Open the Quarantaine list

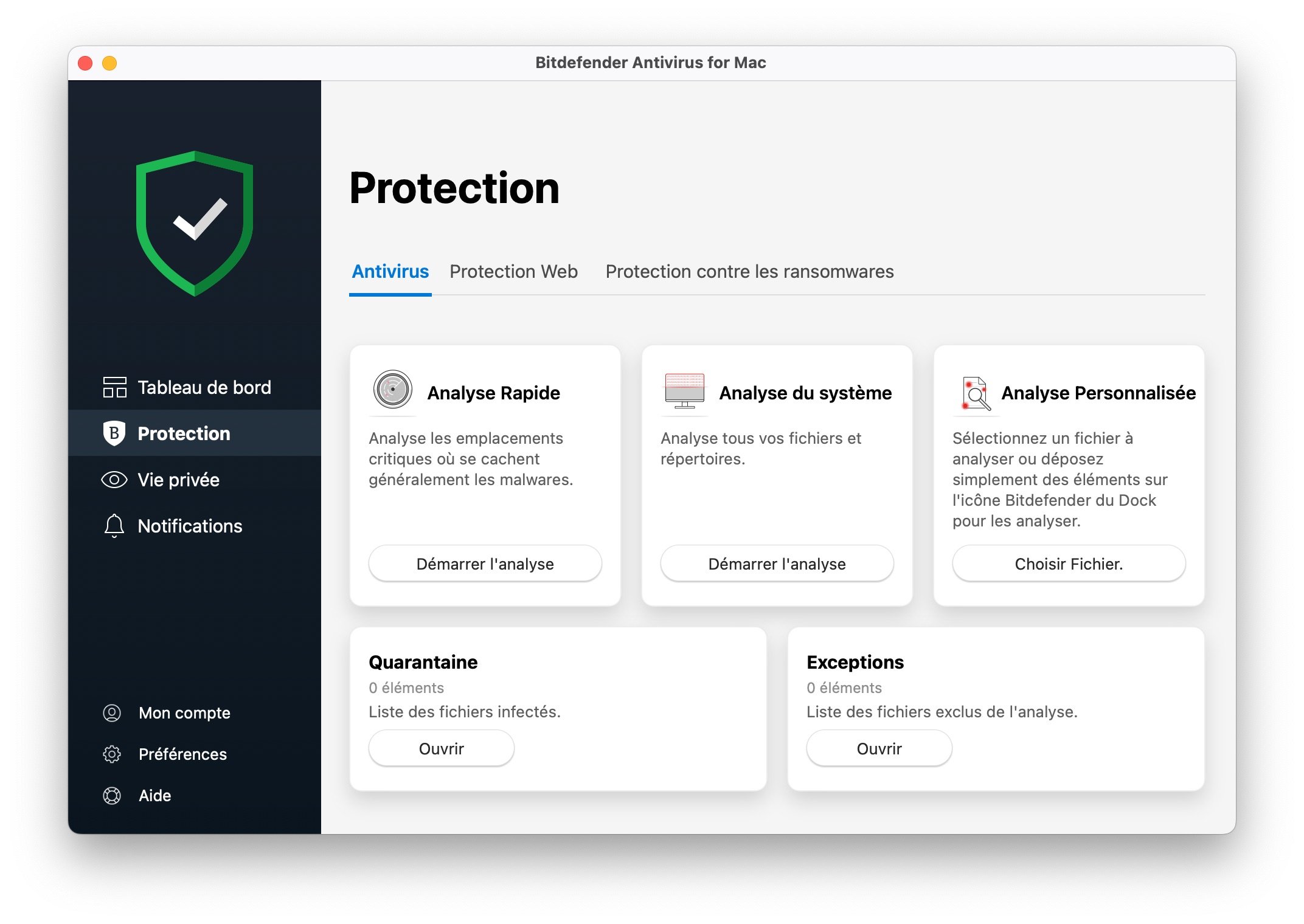[441, 748]
